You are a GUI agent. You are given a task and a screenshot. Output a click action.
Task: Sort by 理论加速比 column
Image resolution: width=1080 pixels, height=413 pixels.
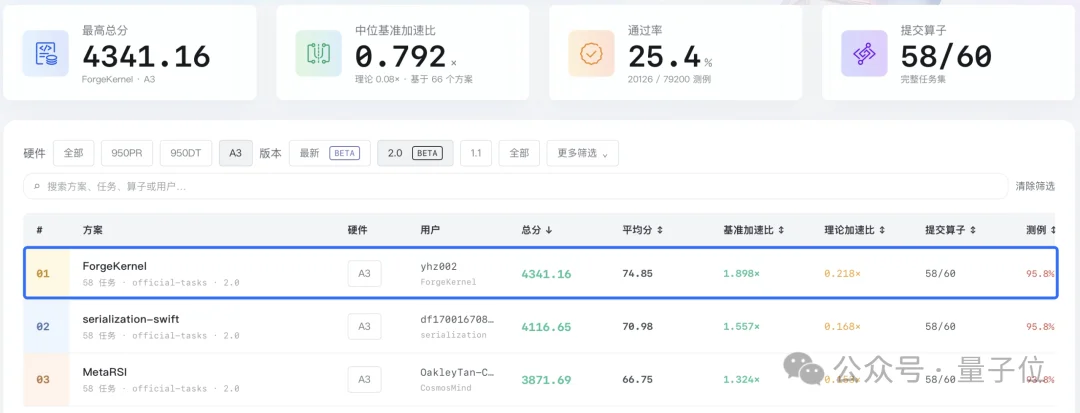855,230
